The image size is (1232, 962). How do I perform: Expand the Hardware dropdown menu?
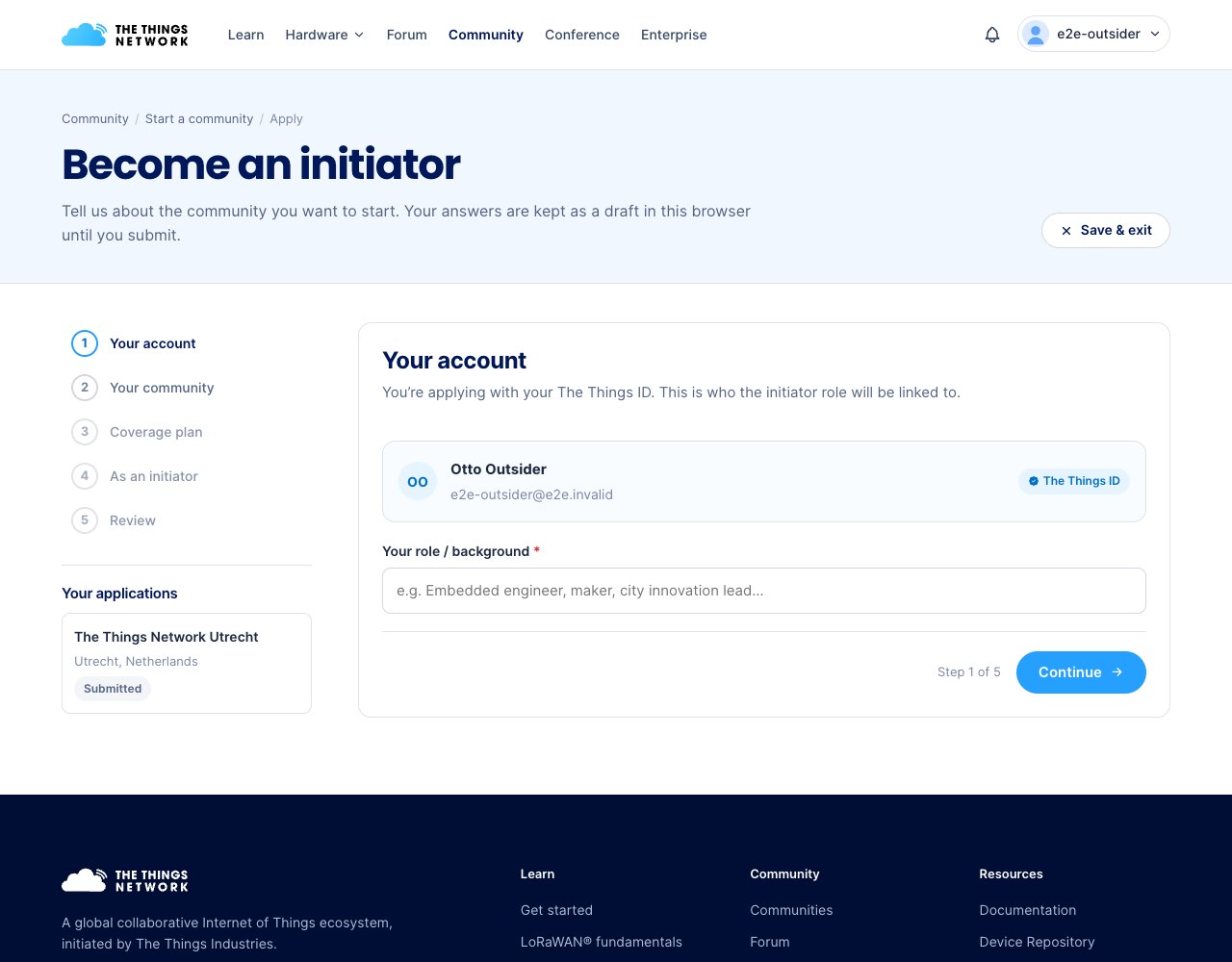point(324,35)
